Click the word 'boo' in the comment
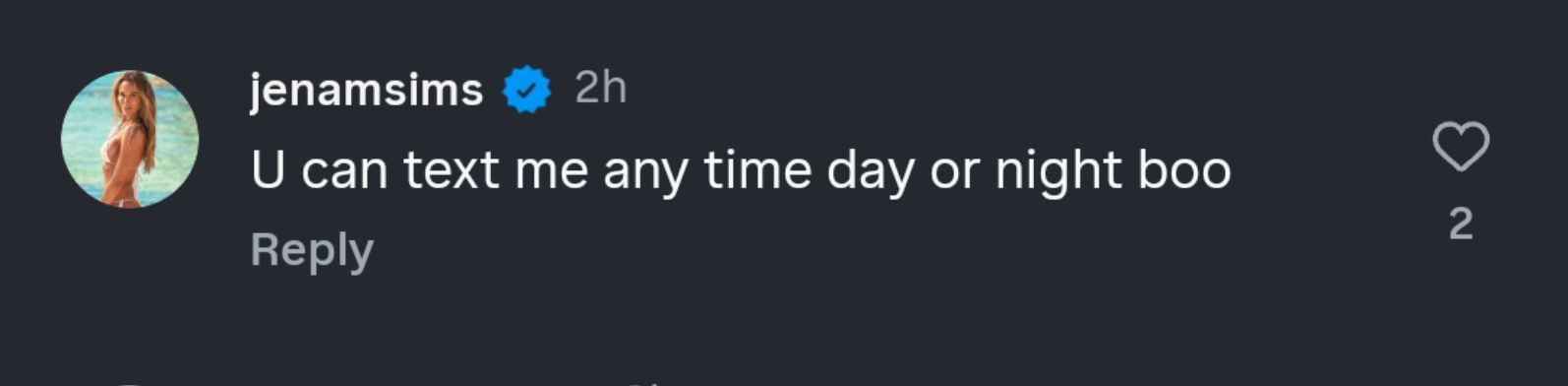 point(1184,170)
